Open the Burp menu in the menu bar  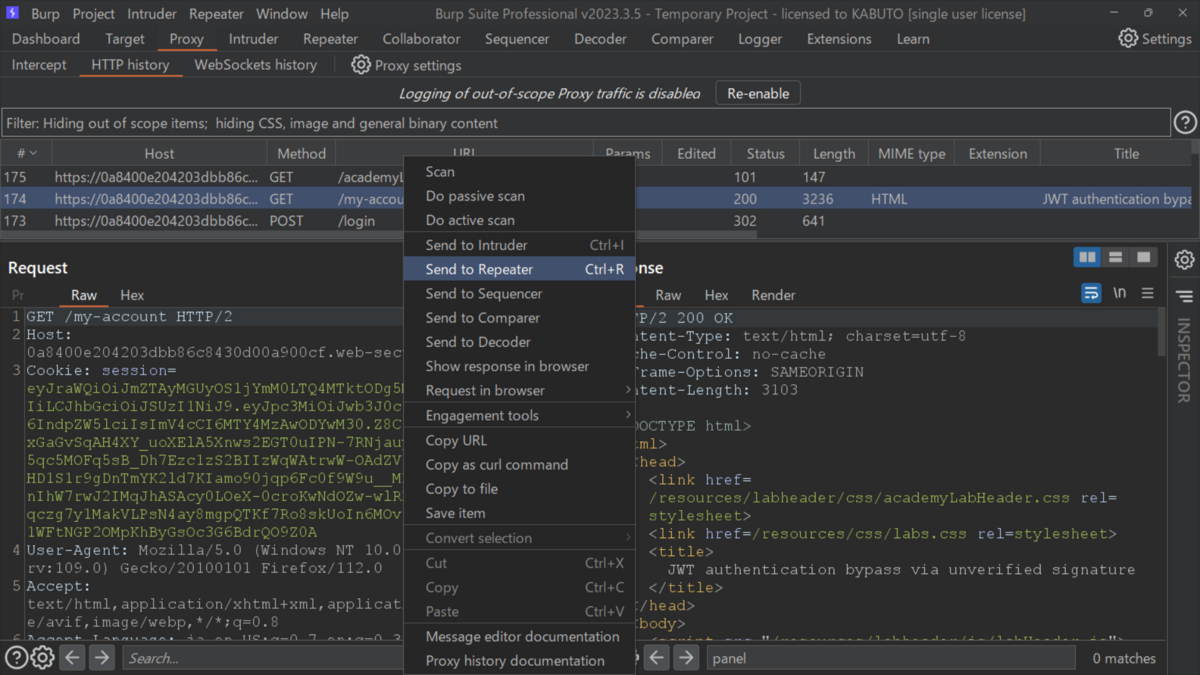coord(45,14)
